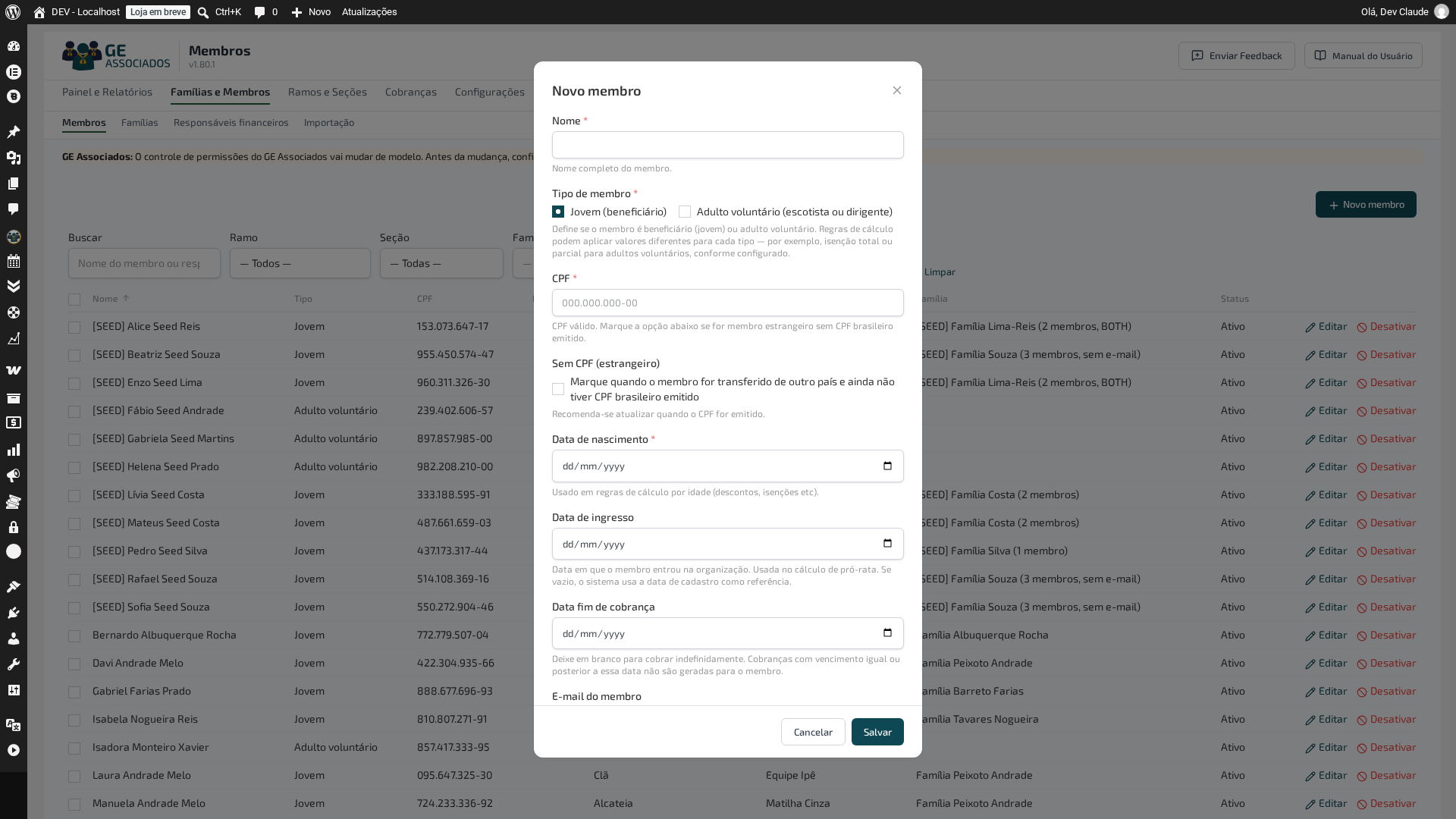Open the Posts pushpin icon in sidebar
Screen dimensions: 1456x819
(14, 132)
